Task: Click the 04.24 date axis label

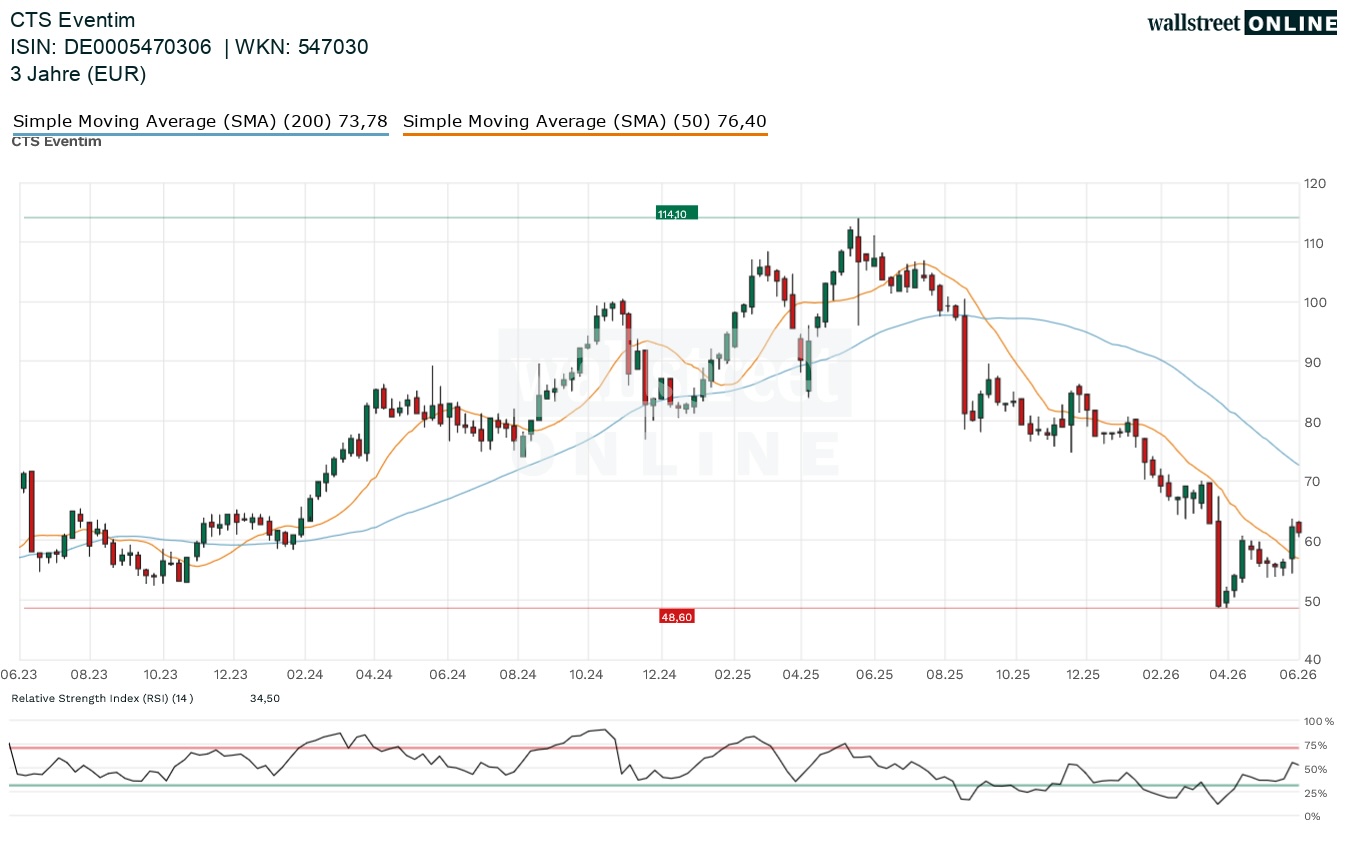Action: click(x=373, y=675)
